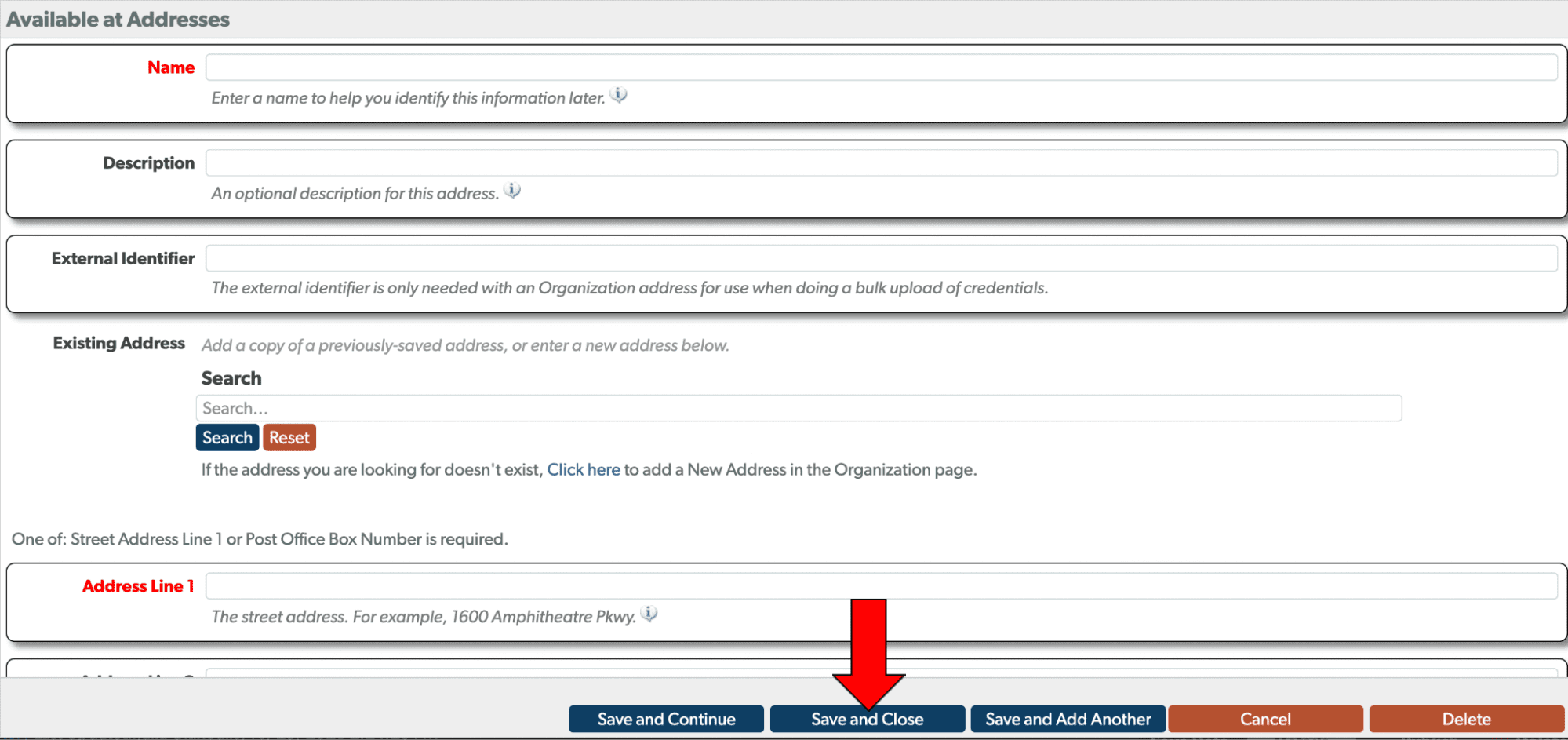Click Save and Continue
Image resolution: width=1568 pixels, height=740 pixels.
tap(665, 718)
